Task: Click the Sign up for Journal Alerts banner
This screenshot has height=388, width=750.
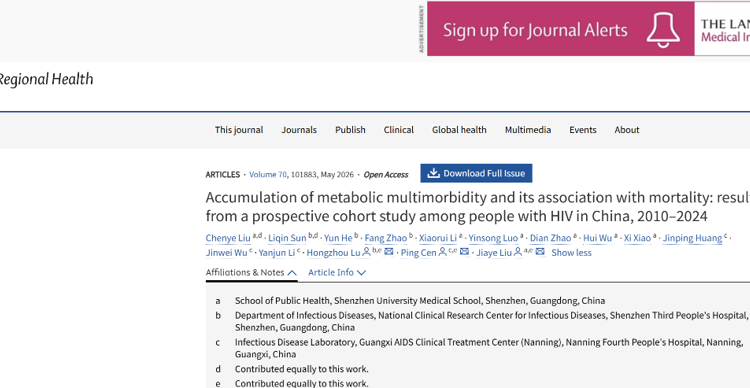Action: [588, 29]
